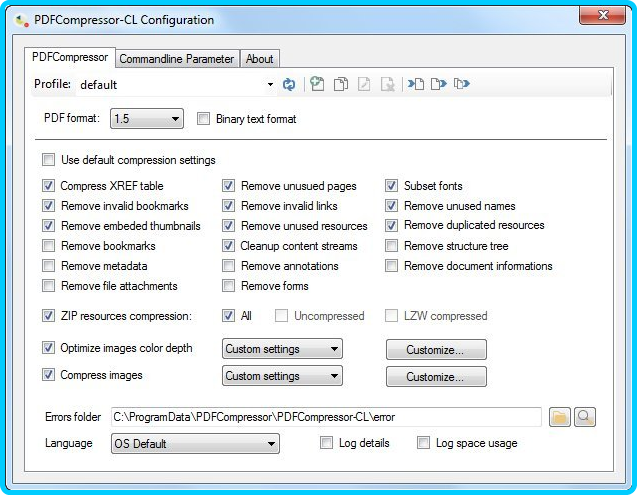
Task: Check the LZW compressed option
Action: click(391, 316)
